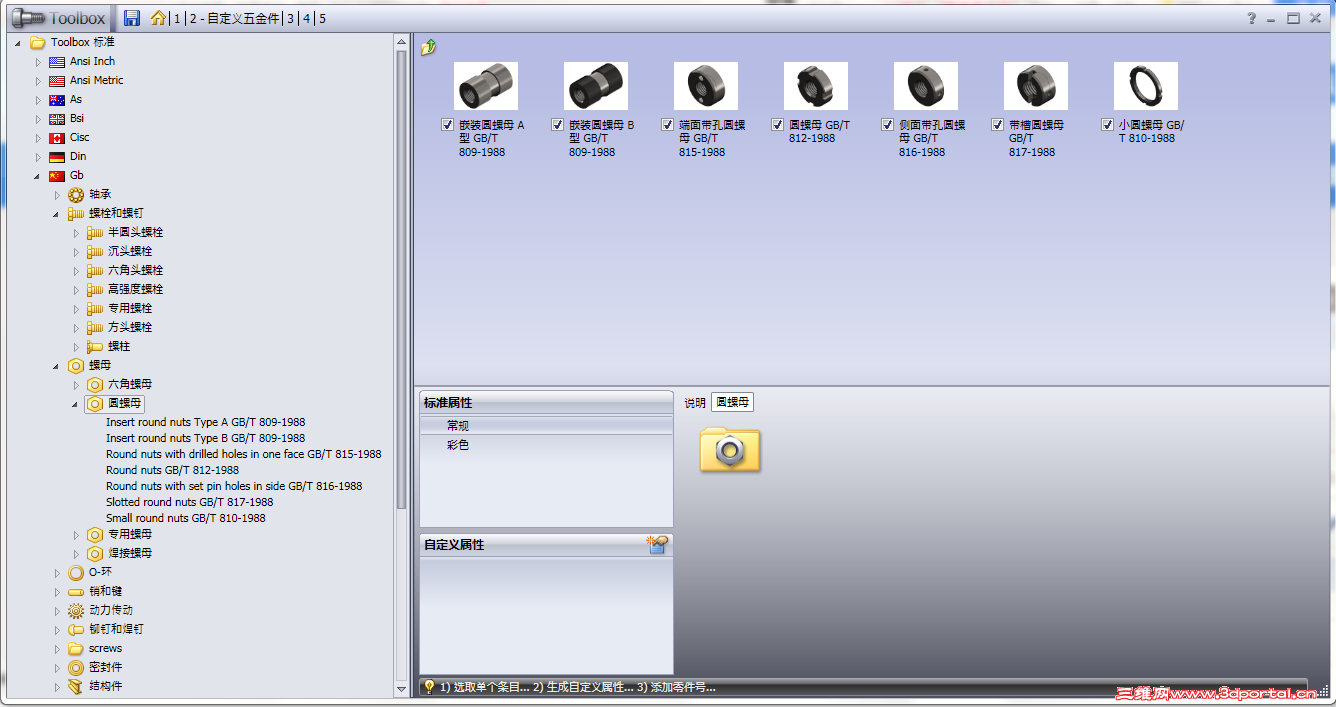The height and width of the screenshot is (707, 1336).
Task: Select the As Australian flag icon
Action: (x=57, y=100)
